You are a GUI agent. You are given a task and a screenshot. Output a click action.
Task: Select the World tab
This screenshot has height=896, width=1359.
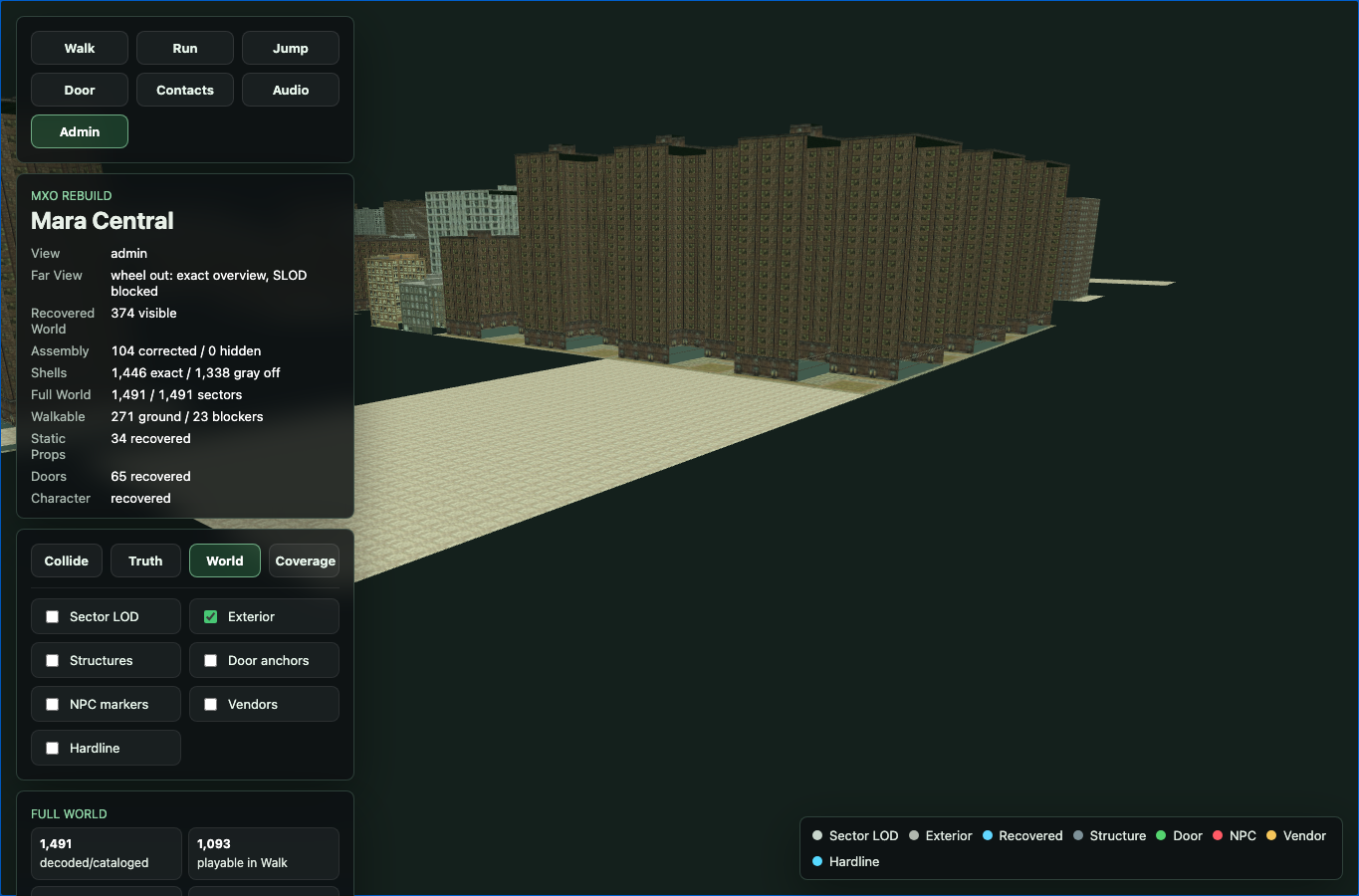pyautogui.click(x=225, y=560)
